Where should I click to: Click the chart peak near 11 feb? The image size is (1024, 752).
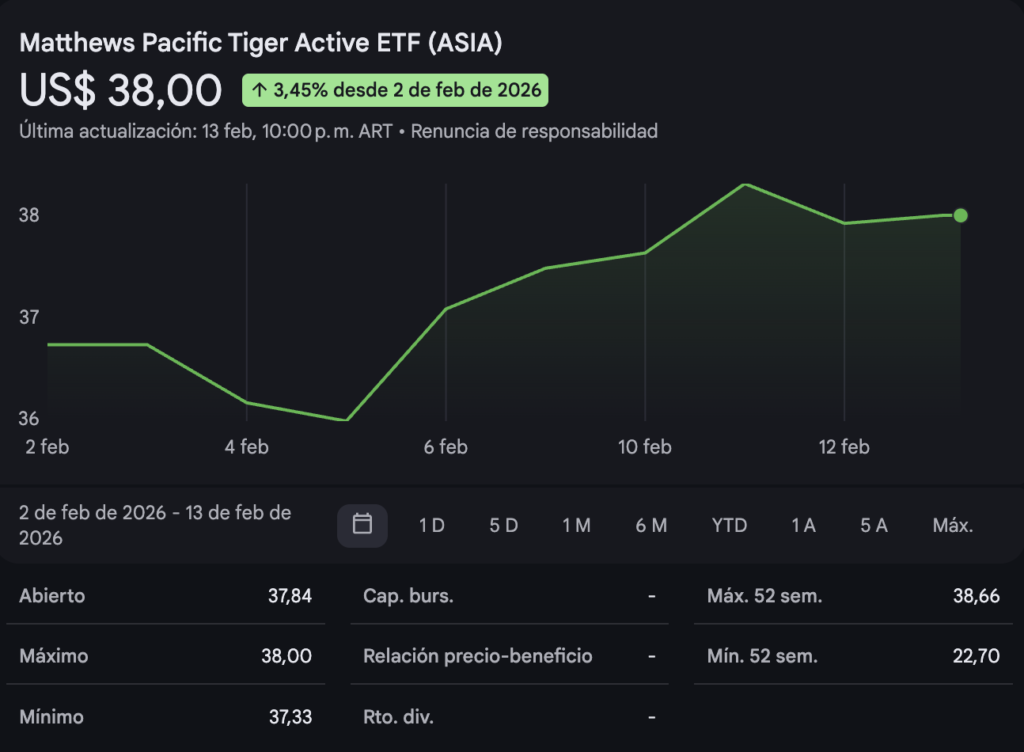pyautogui.click(x=745, y=185)
